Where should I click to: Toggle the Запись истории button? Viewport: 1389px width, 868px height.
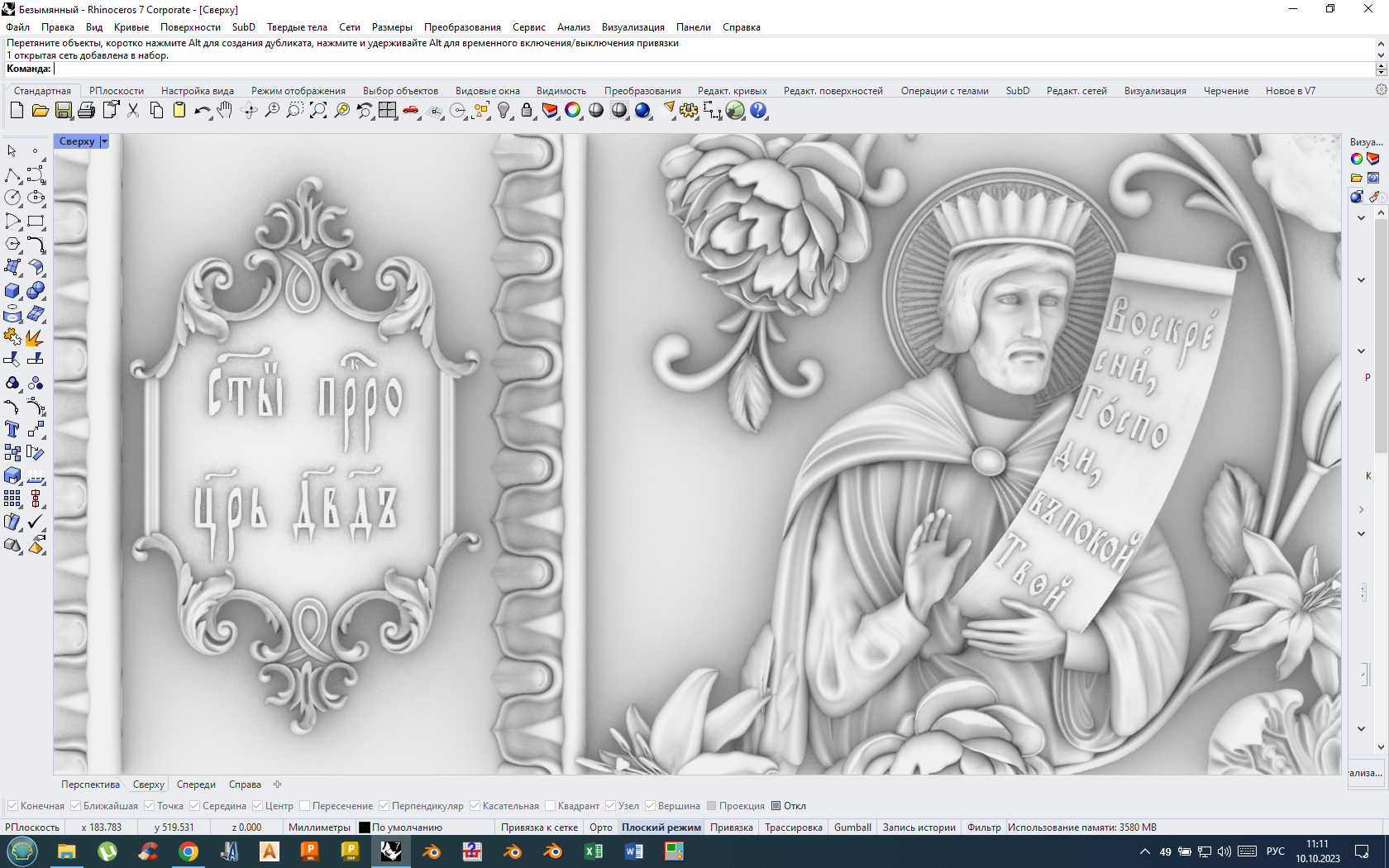tap(919, 827)
